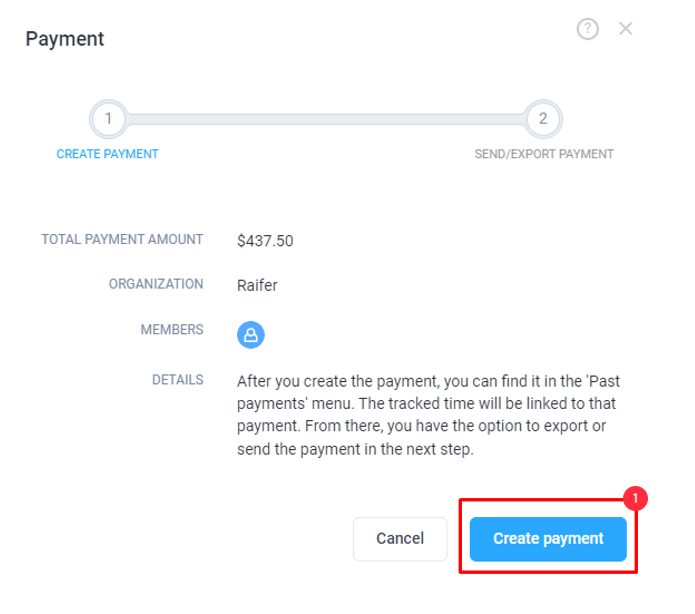Go to the CREATE PAYMENT step label
Viewport: 695px width, 614px height.
(107, 154)
